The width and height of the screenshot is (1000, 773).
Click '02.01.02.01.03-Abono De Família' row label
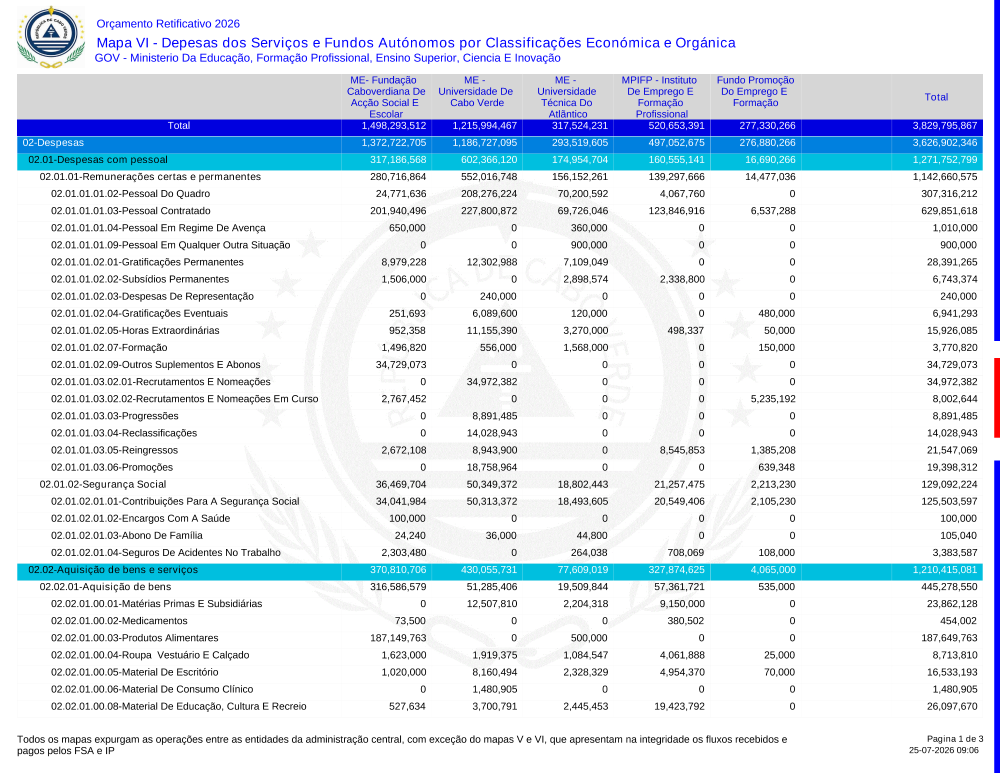click(127, 536)
